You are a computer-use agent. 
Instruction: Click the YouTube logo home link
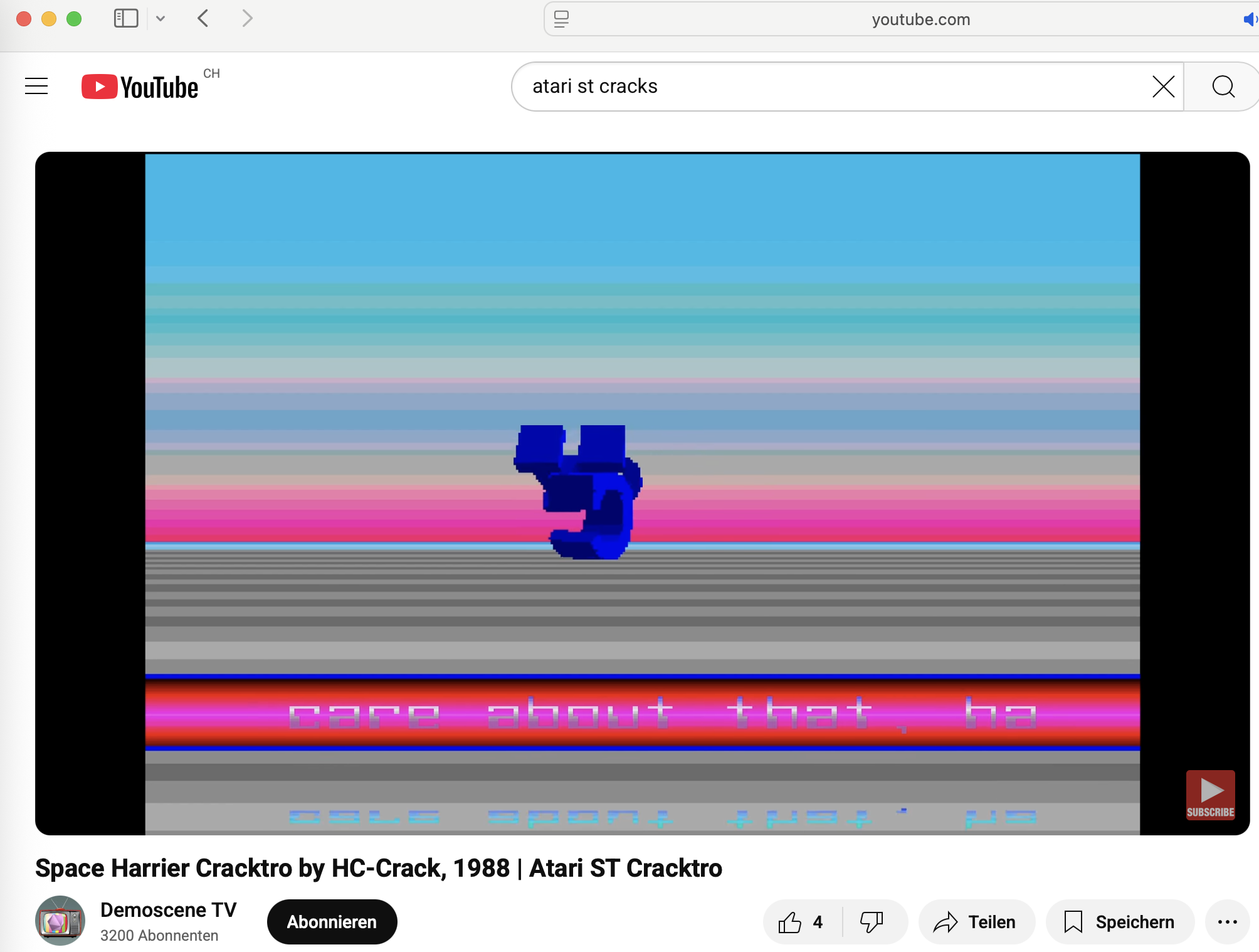tap(140, 87)
